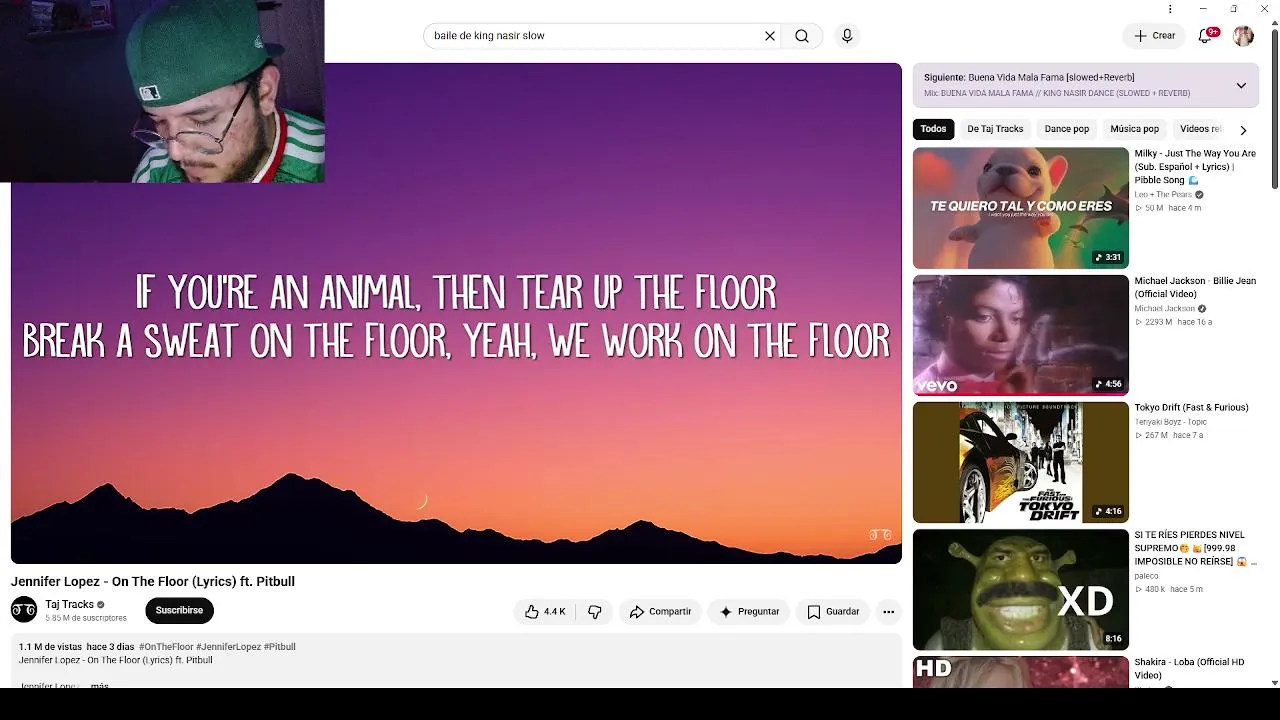Select the Dance pop chip
This screenshot has height=720, width=1280.
click(1067, 129)
